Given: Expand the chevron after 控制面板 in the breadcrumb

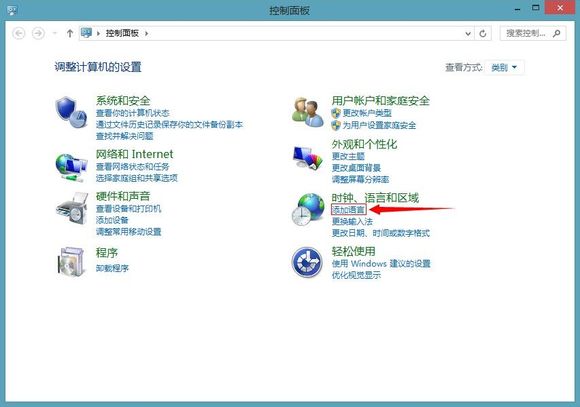Looking at the screenshot, I should (146, 33).
